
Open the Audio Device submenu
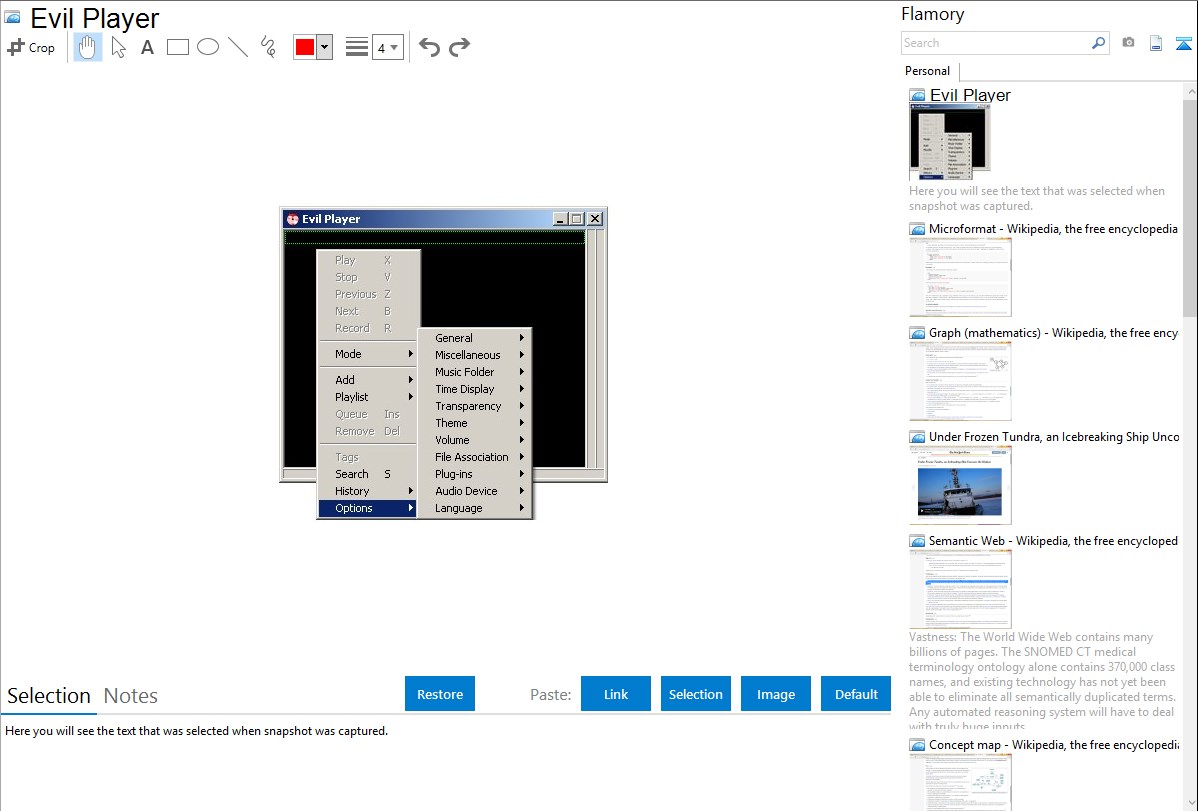(x=475, y=491)
